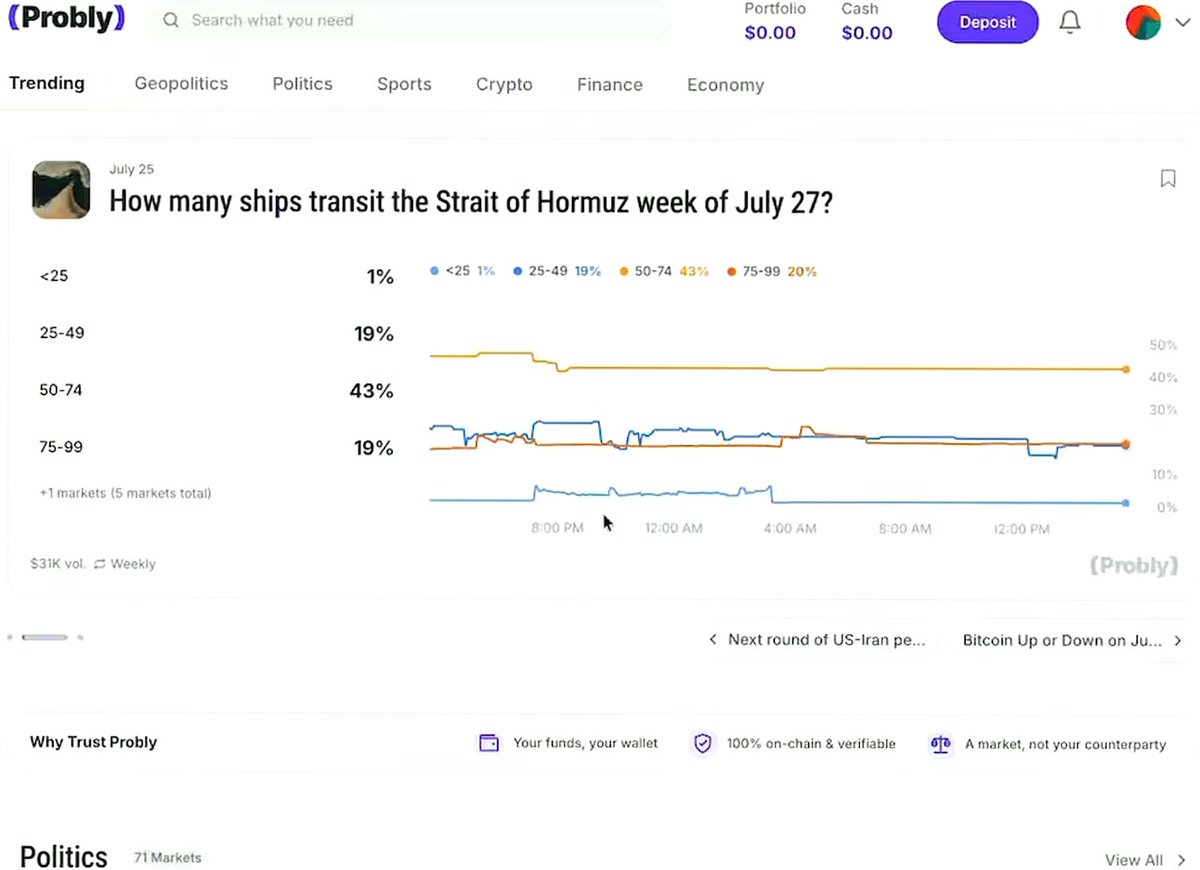Click the Deposit button
Viewport: 1200px width, 870px height.
[x=987, y=22]
